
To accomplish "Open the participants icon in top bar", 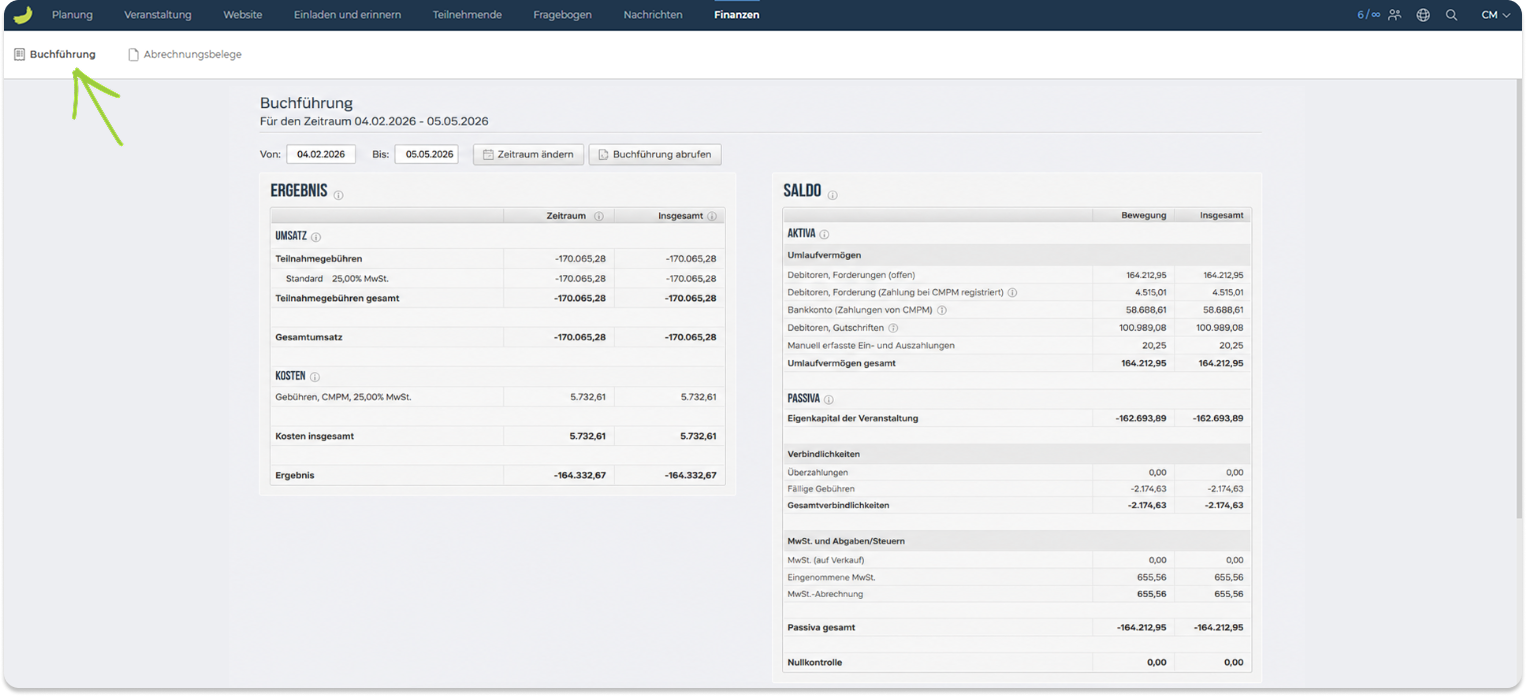I will coord(1394,15).
